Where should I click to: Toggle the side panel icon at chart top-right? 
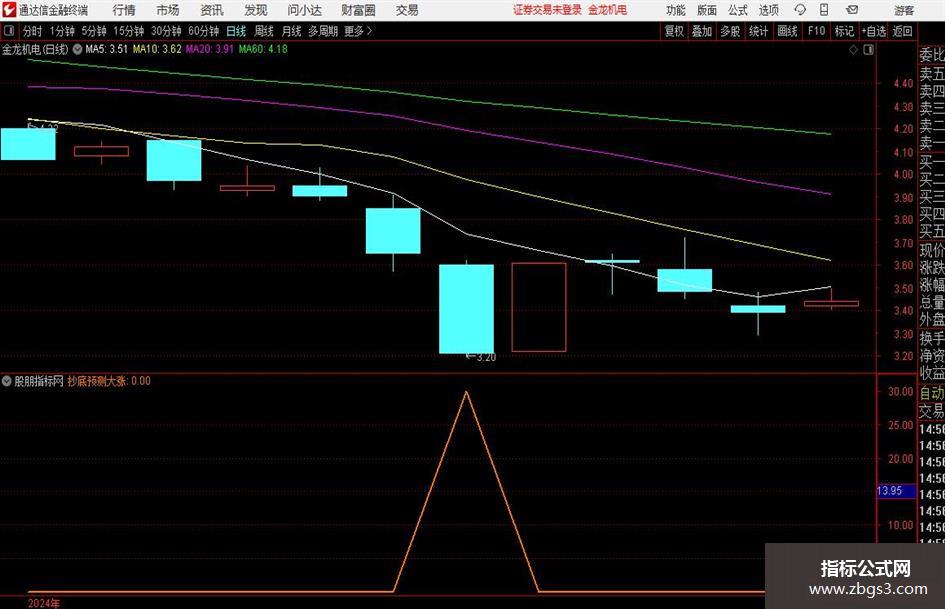pyautogui.click(x=868, y=49)
